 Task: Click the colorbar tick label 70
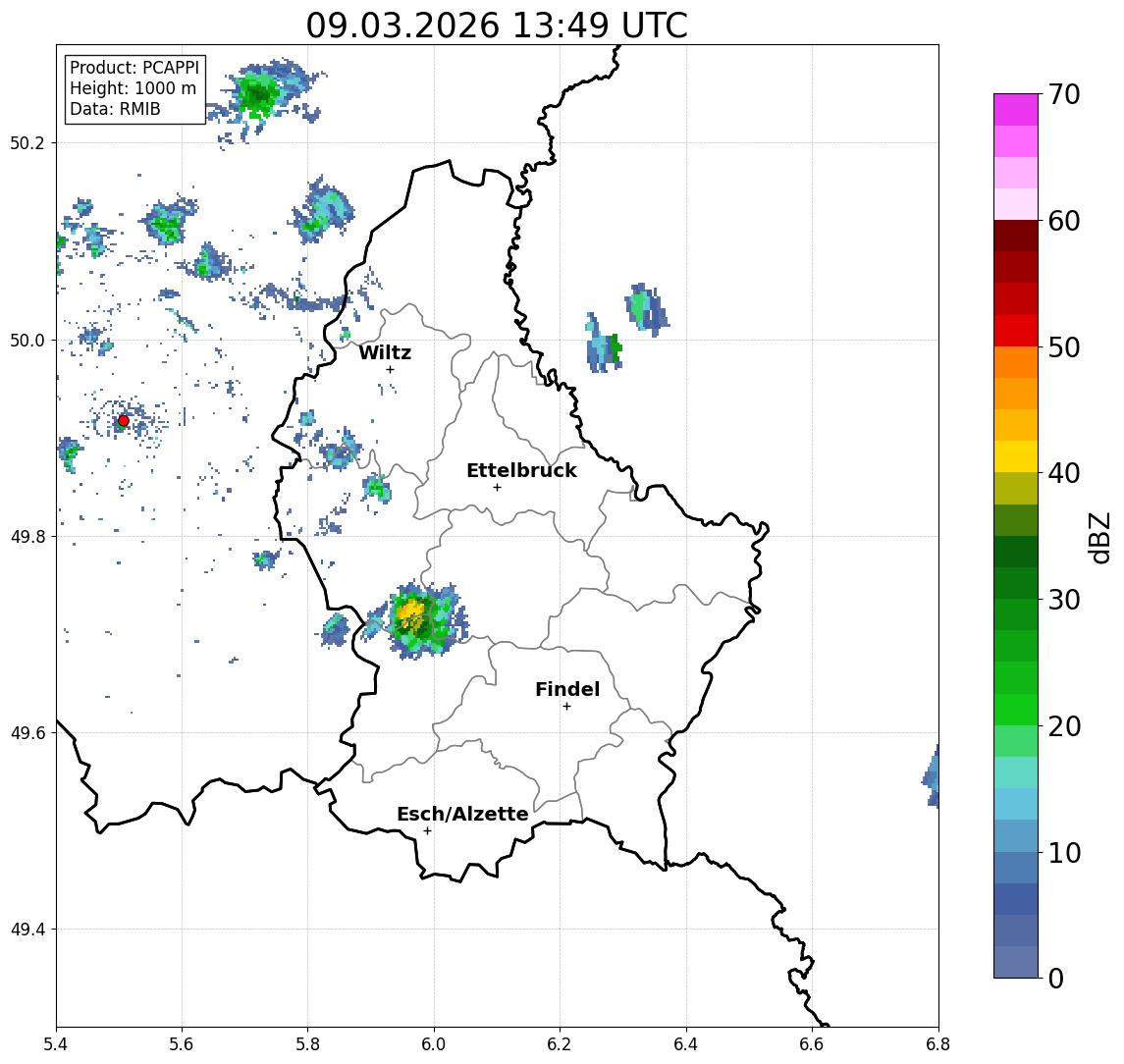point(1064,94)
